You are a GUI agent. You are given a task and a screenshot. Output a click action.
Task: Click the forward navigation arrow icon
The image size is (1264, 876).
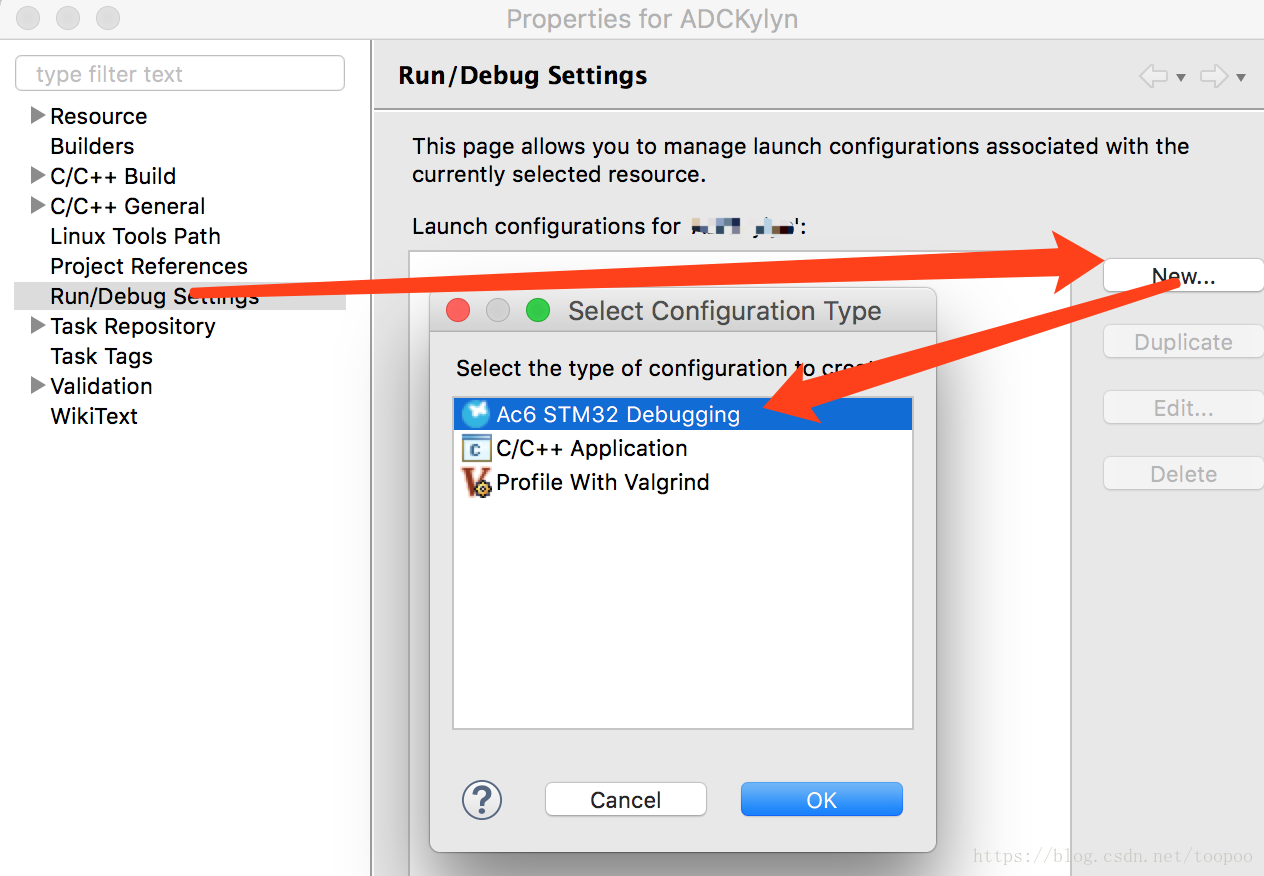coord(1213,76)
